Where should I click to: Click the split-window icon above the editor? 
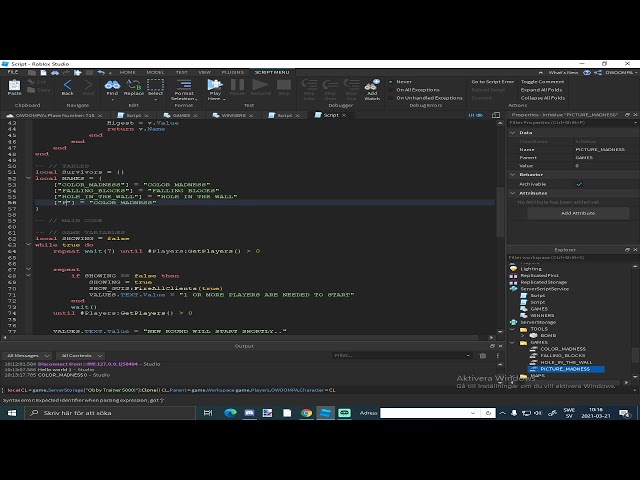(496, 116)
